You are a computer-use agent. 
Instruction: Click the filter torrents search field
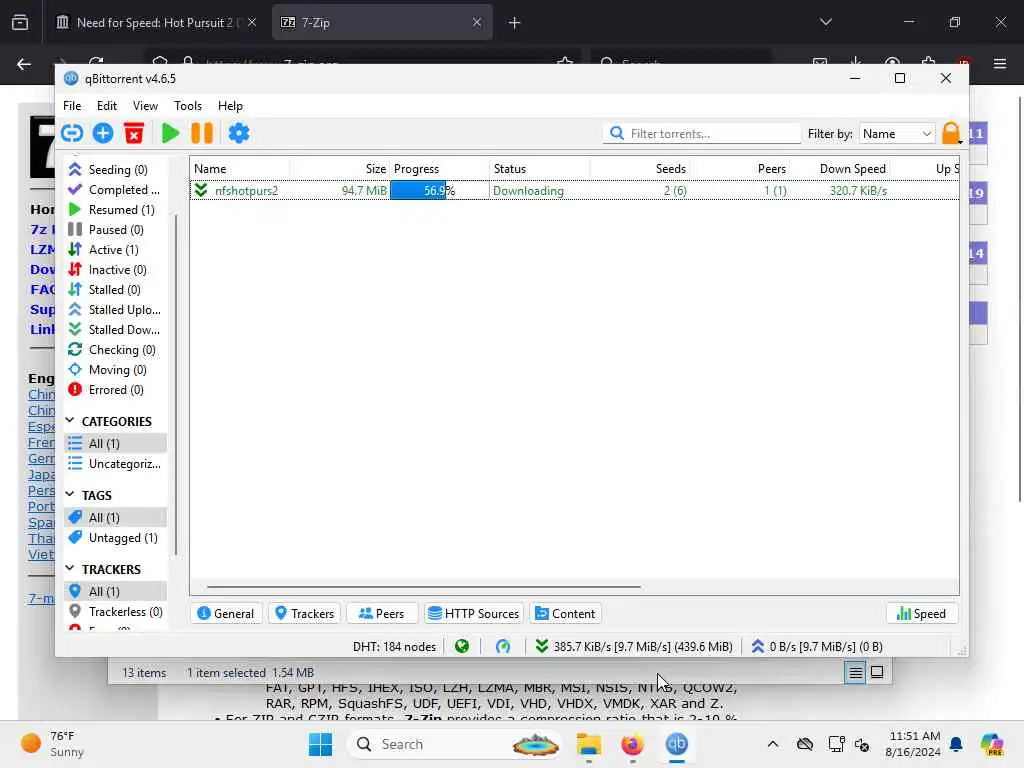(702, 133)
